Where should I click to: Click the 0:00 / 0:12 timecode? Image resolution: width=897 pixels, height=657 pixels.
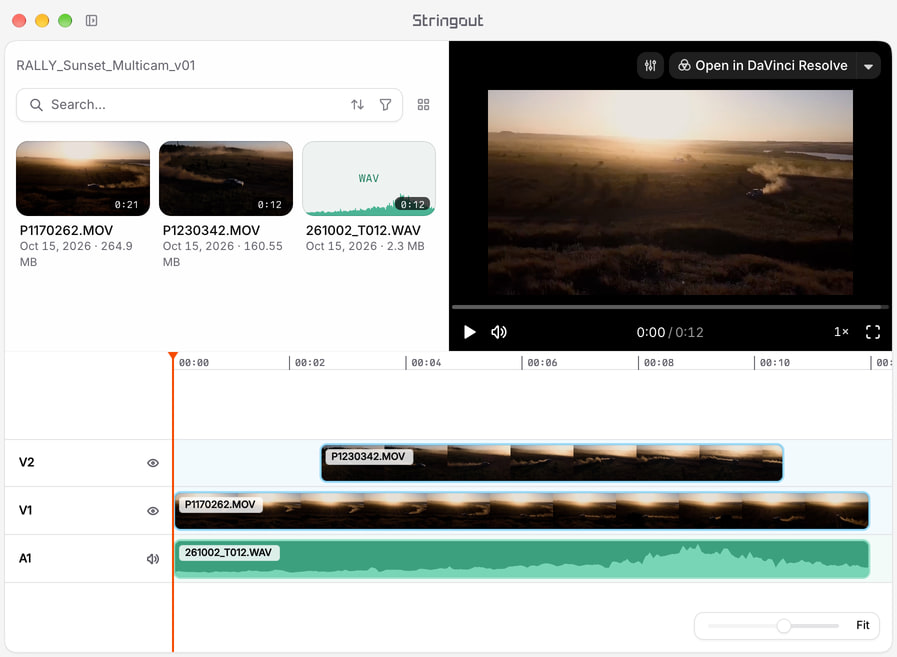[670, 333]
